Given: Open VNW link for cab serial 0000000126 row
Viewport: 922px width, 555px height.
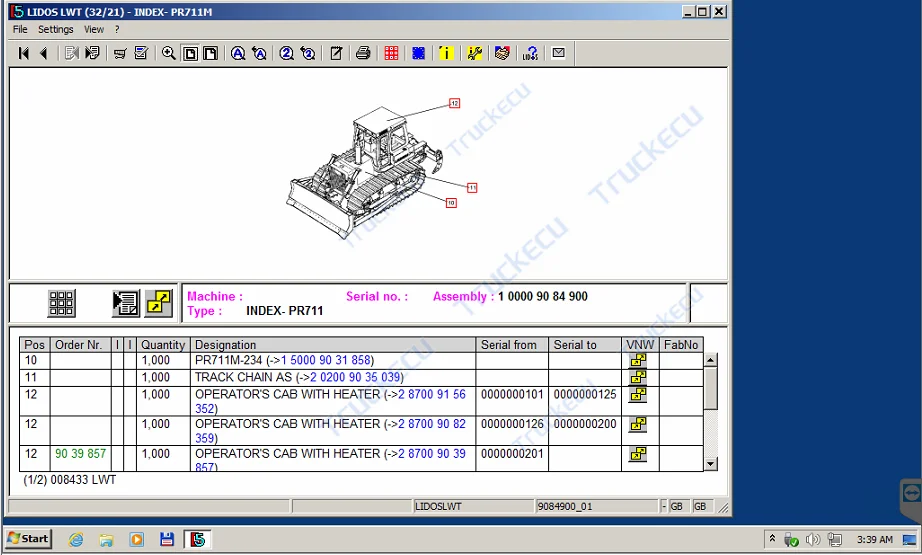Looking at the screenshot, I should (639, 424).
